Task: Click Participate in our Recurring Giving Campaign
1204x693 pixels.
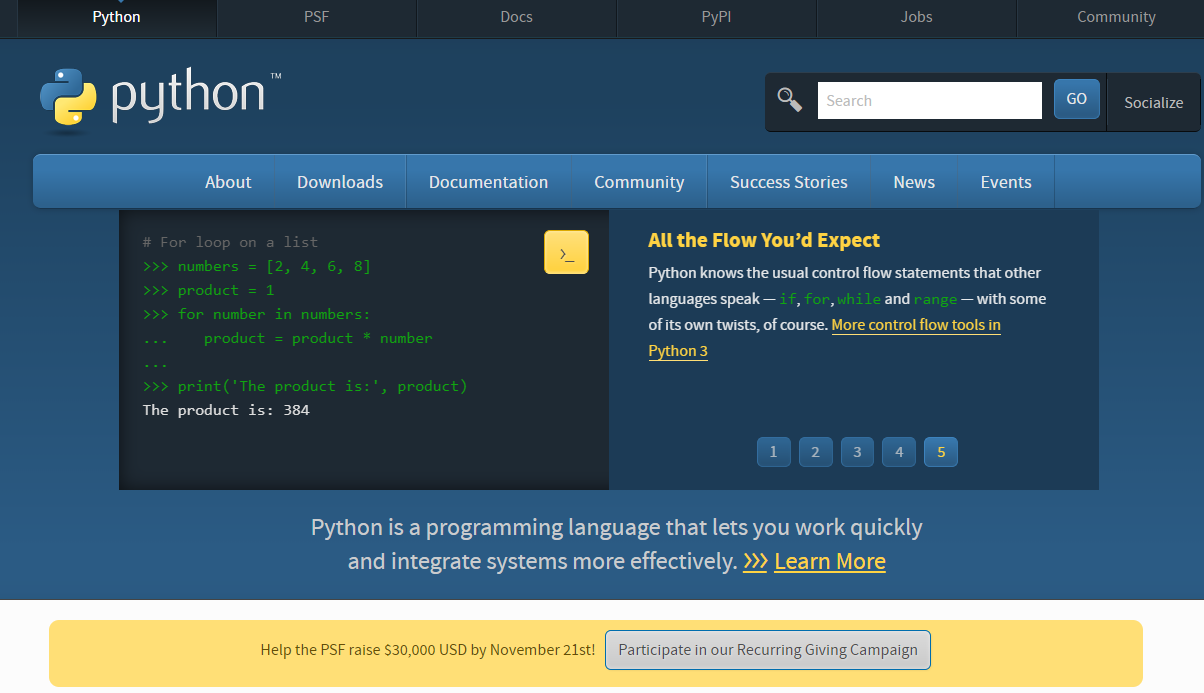Action: (x=768, y=650)
